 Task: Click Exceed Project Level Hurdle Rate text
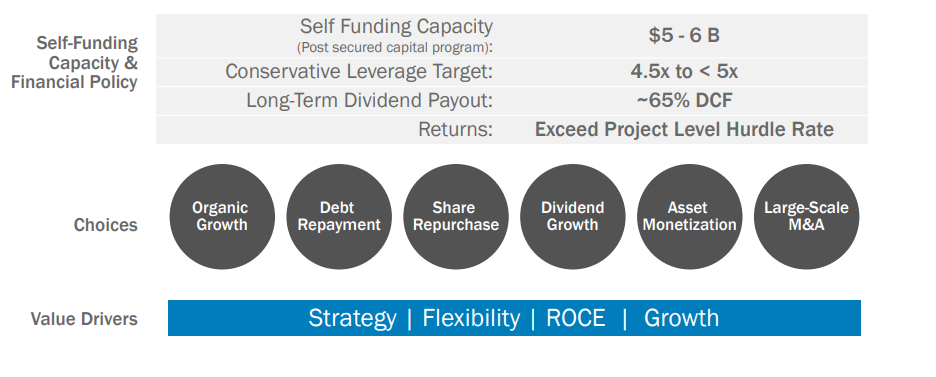[684, 129]
